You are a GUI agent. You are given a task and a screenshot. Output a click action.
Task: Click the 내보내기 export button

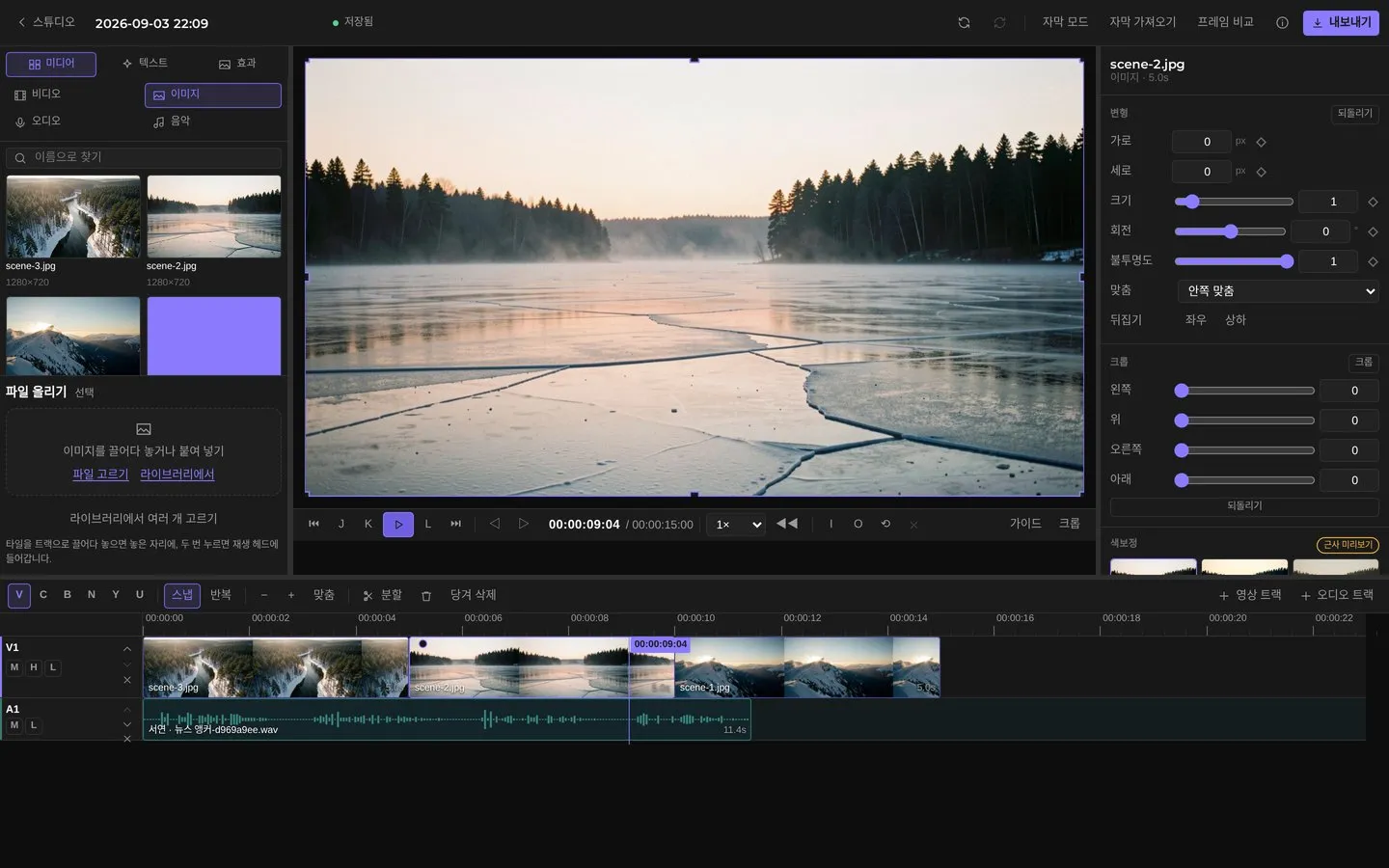(x=1341, y=22)
